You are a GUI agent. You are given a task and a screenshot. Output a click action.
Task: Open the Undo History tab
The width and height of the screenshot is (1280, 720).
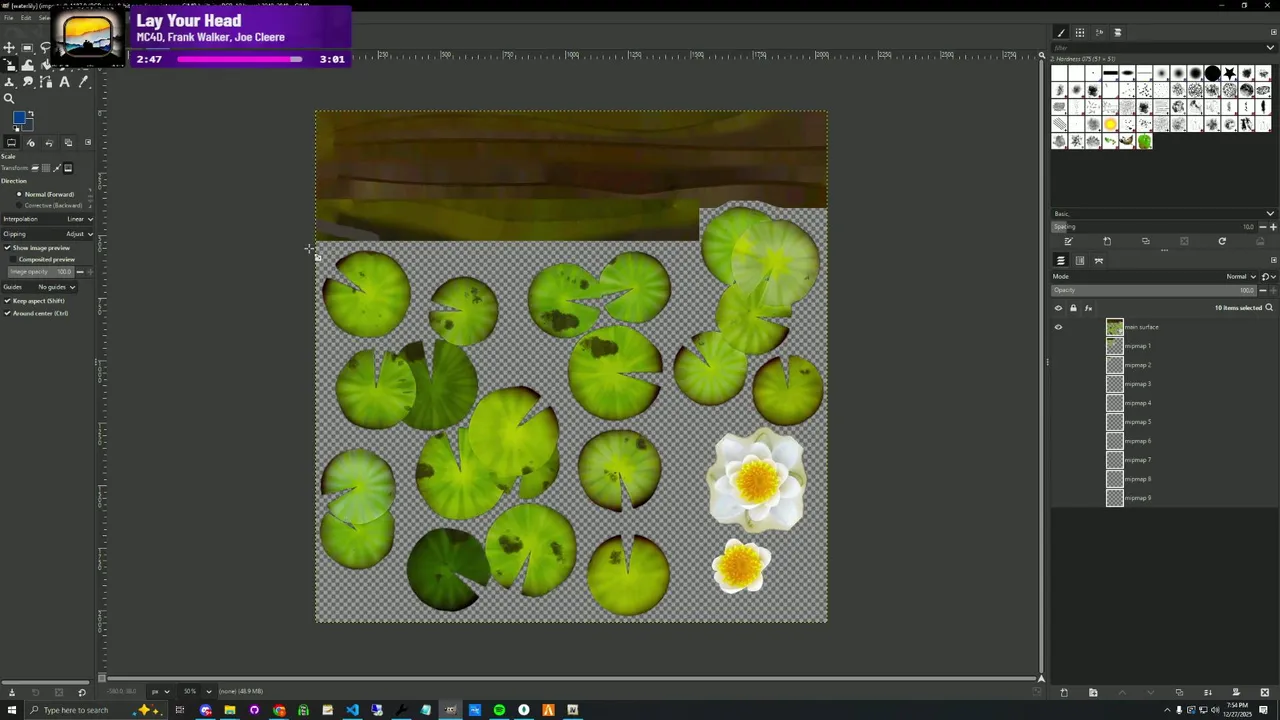(49, 142)
